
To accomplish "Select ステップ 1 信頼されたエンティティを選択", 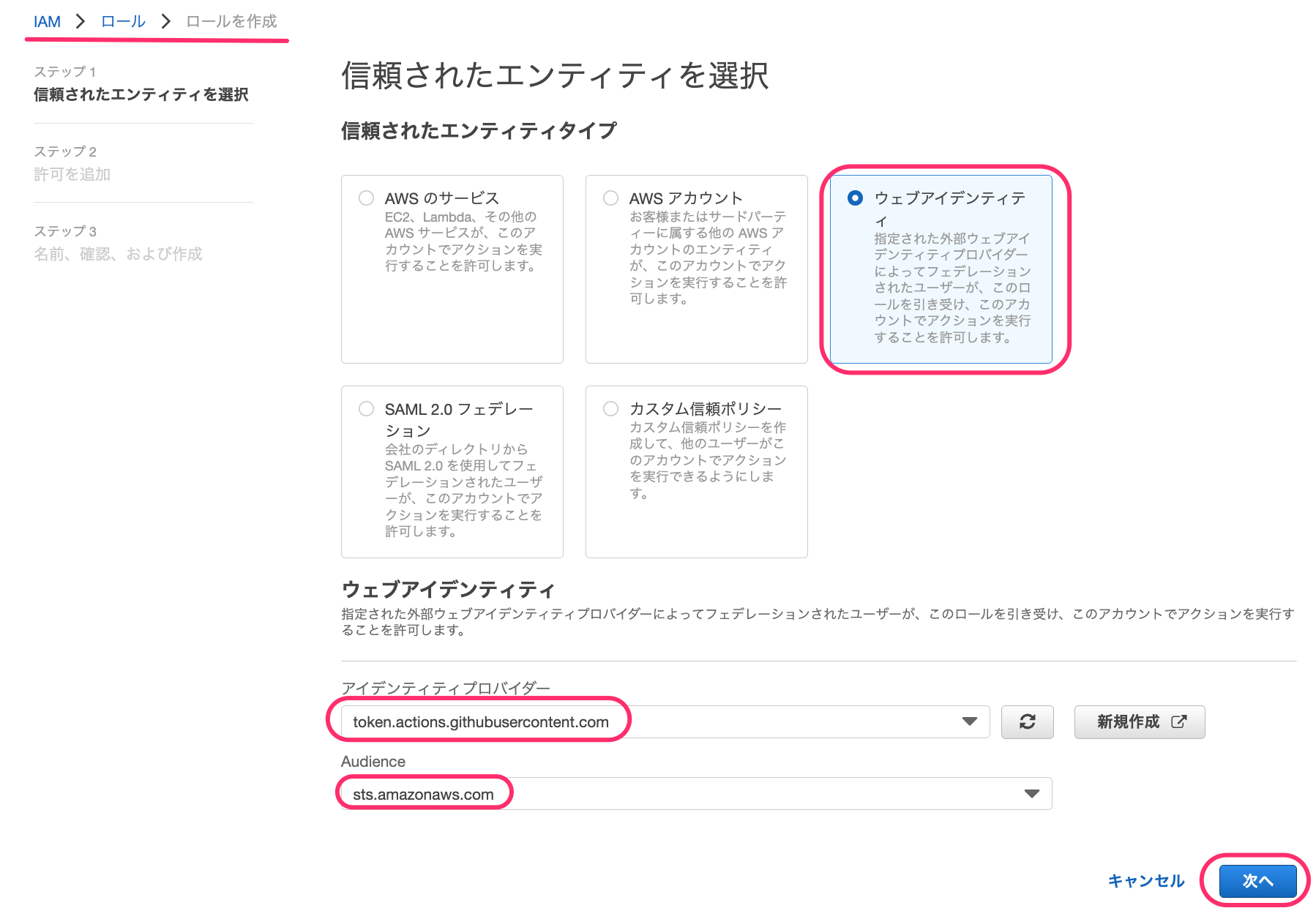I will (x=141, y=84).
